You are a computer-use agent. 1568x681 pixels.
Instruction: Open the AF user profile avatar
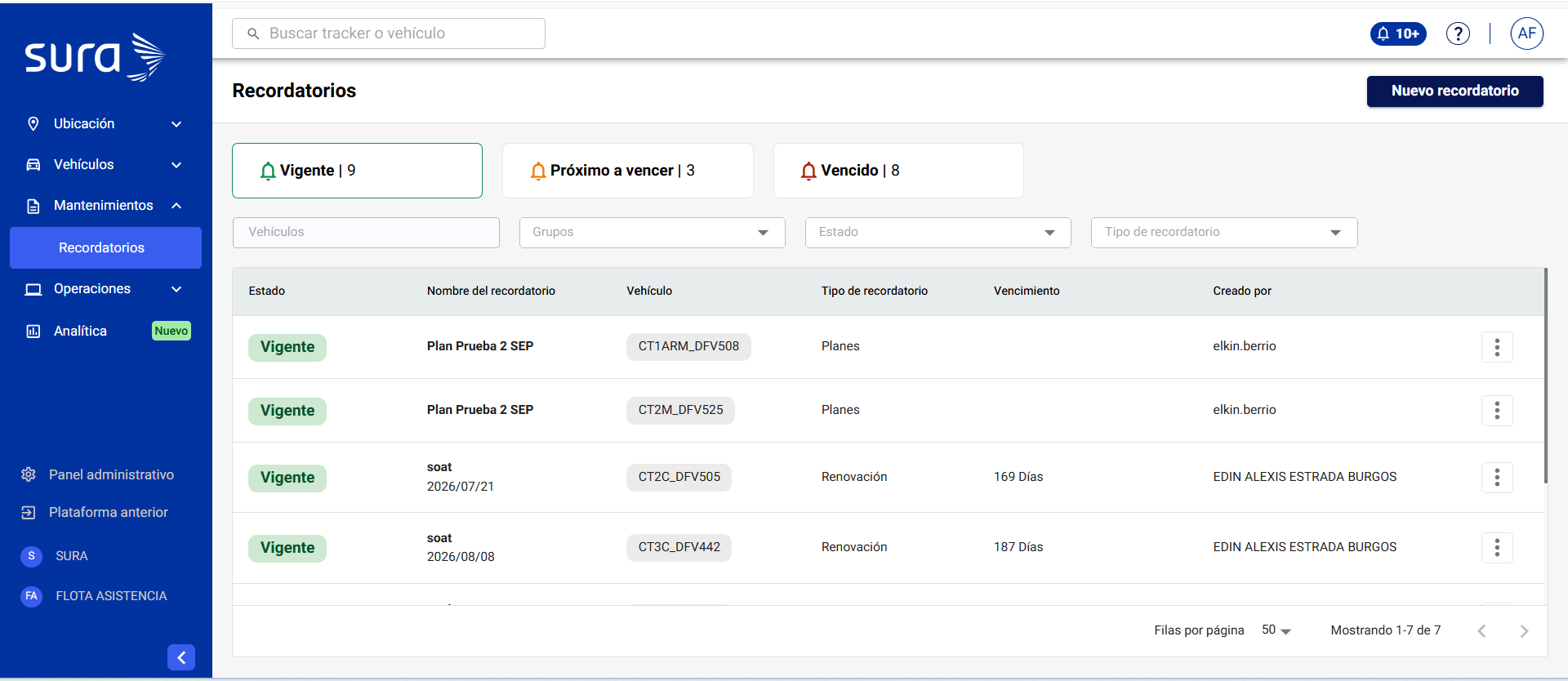[1526, 33]
